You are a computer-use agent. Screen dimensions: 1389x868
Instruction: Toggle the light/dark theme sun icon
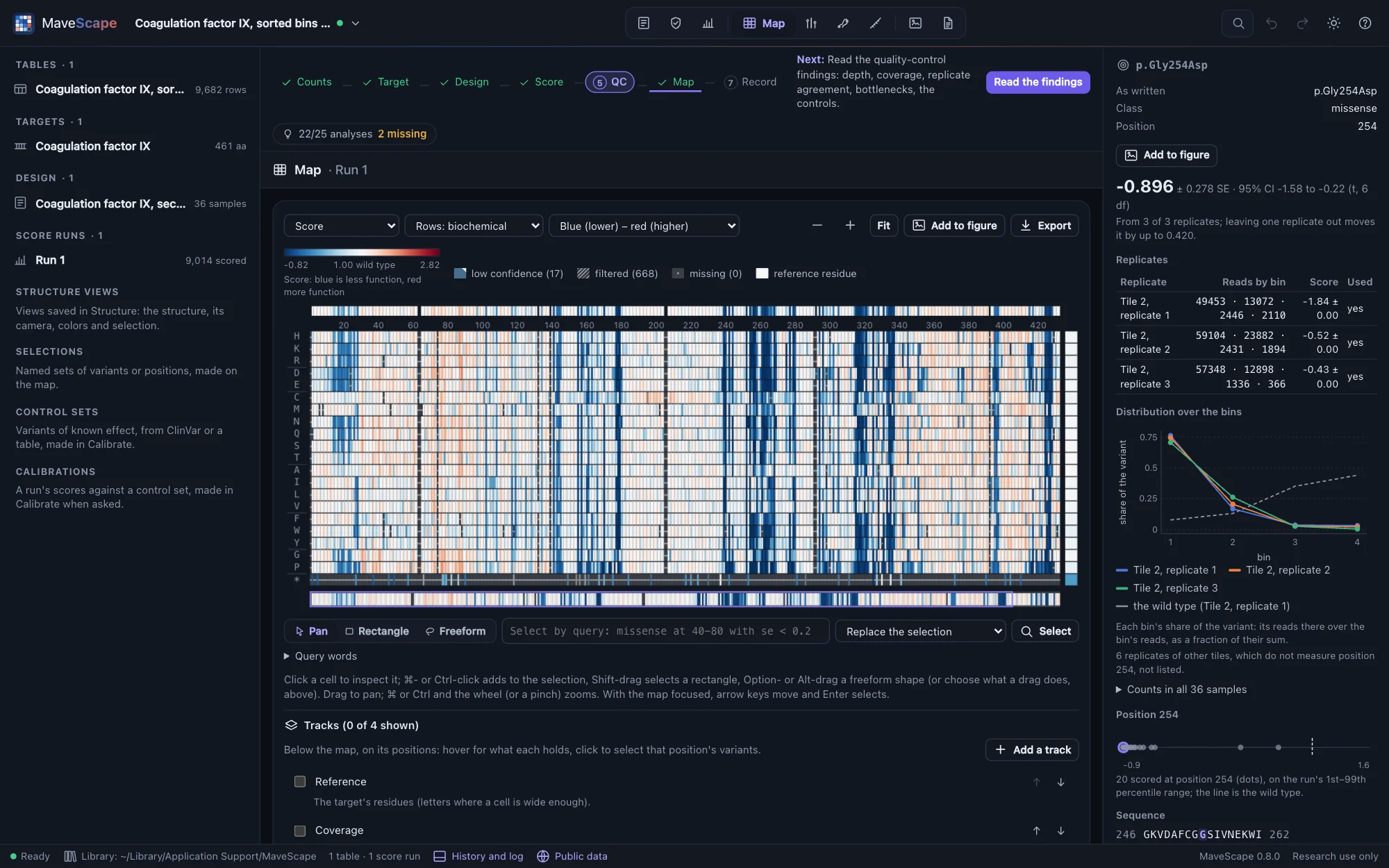pos(1333,23)
